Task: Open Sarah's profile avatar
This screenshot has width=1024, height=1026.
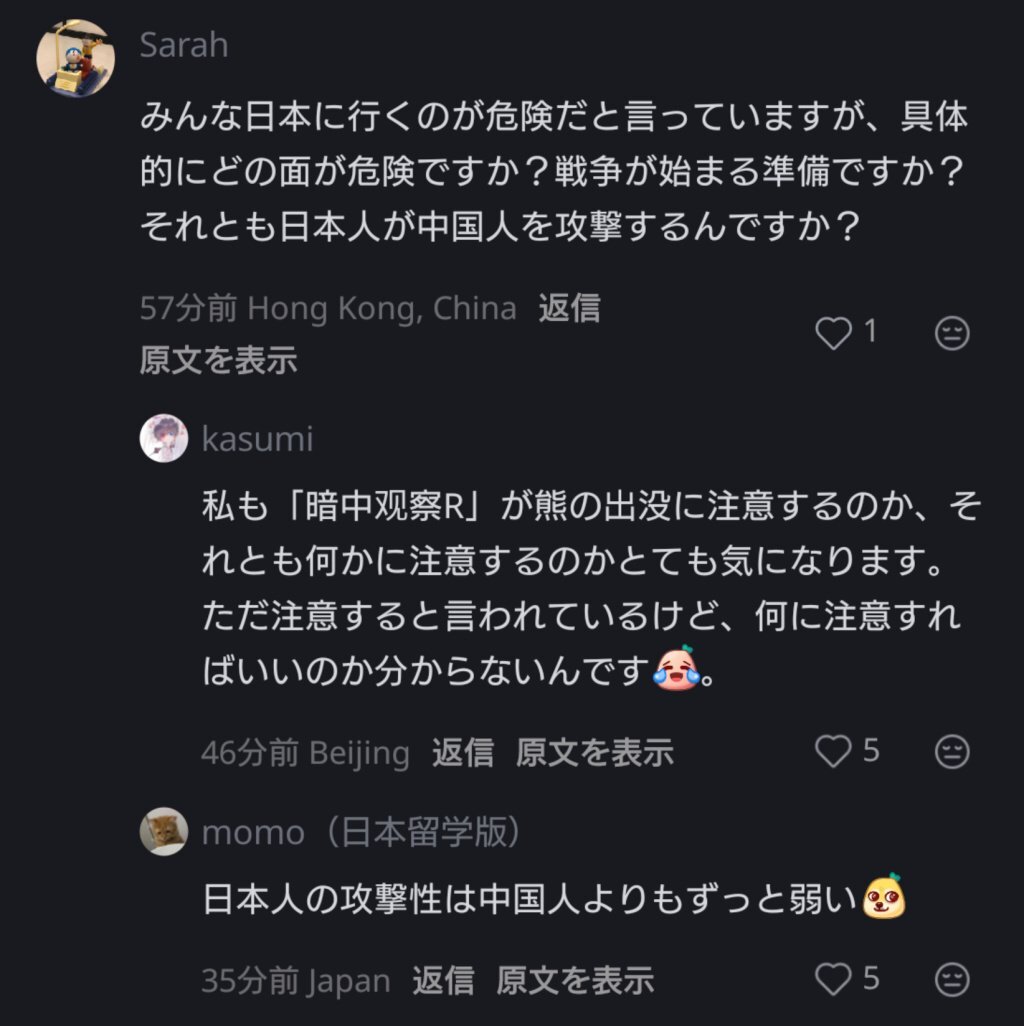Action: [x=76, y=58]
